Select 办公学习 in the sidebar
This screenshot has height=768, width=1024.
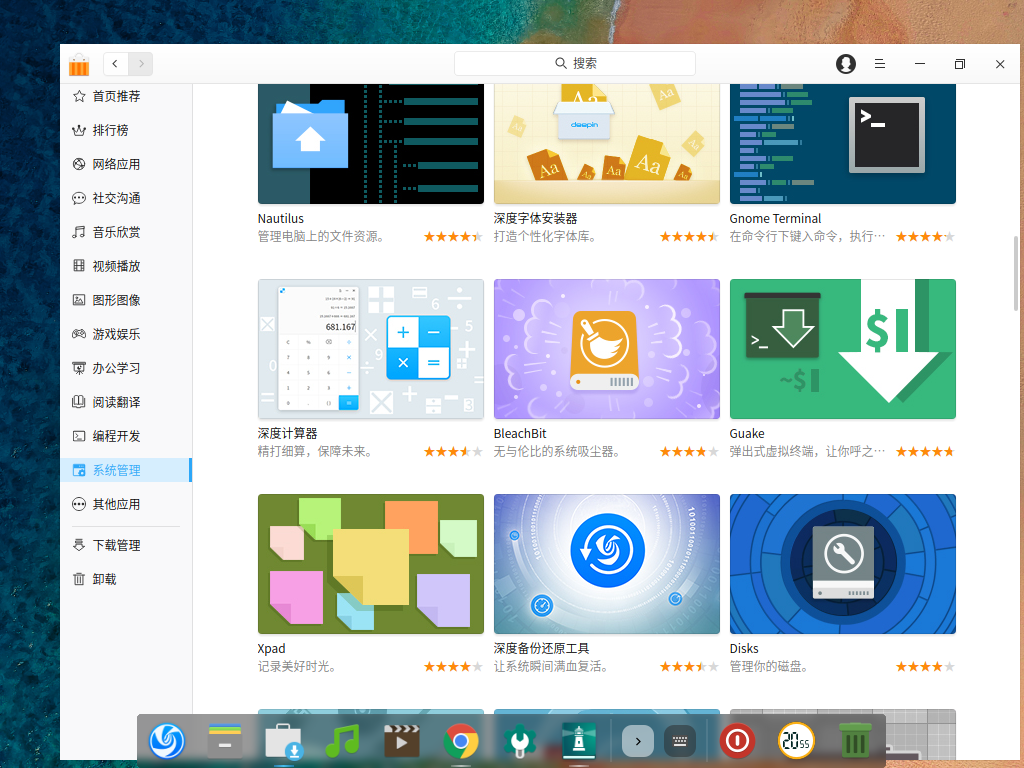click(126, 368)
